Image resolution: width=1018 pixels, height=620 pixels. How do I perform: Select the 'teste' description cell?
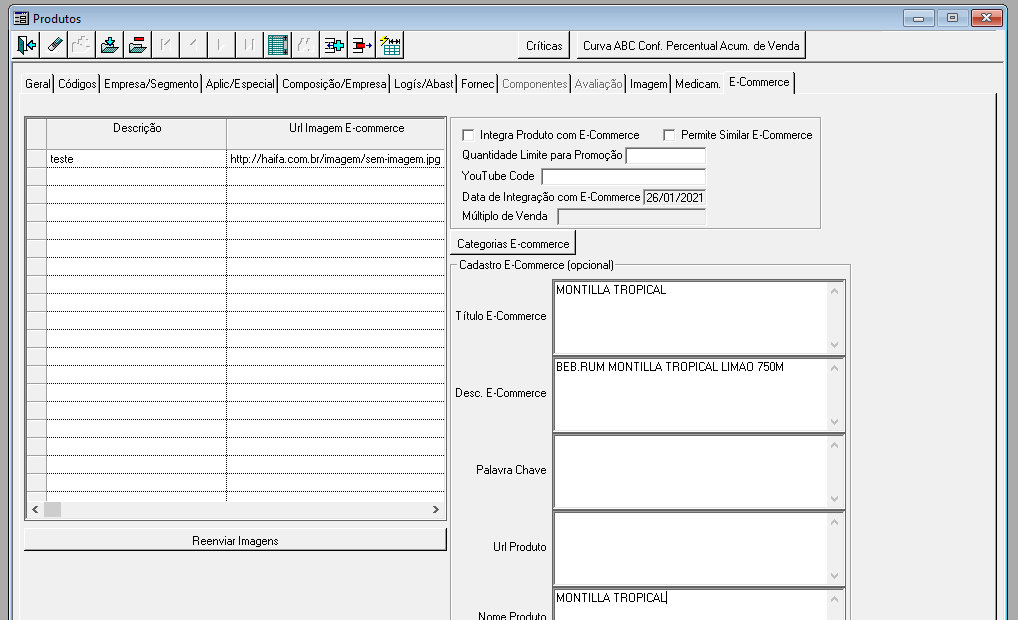pyautogui.click(x=136, y=159)
